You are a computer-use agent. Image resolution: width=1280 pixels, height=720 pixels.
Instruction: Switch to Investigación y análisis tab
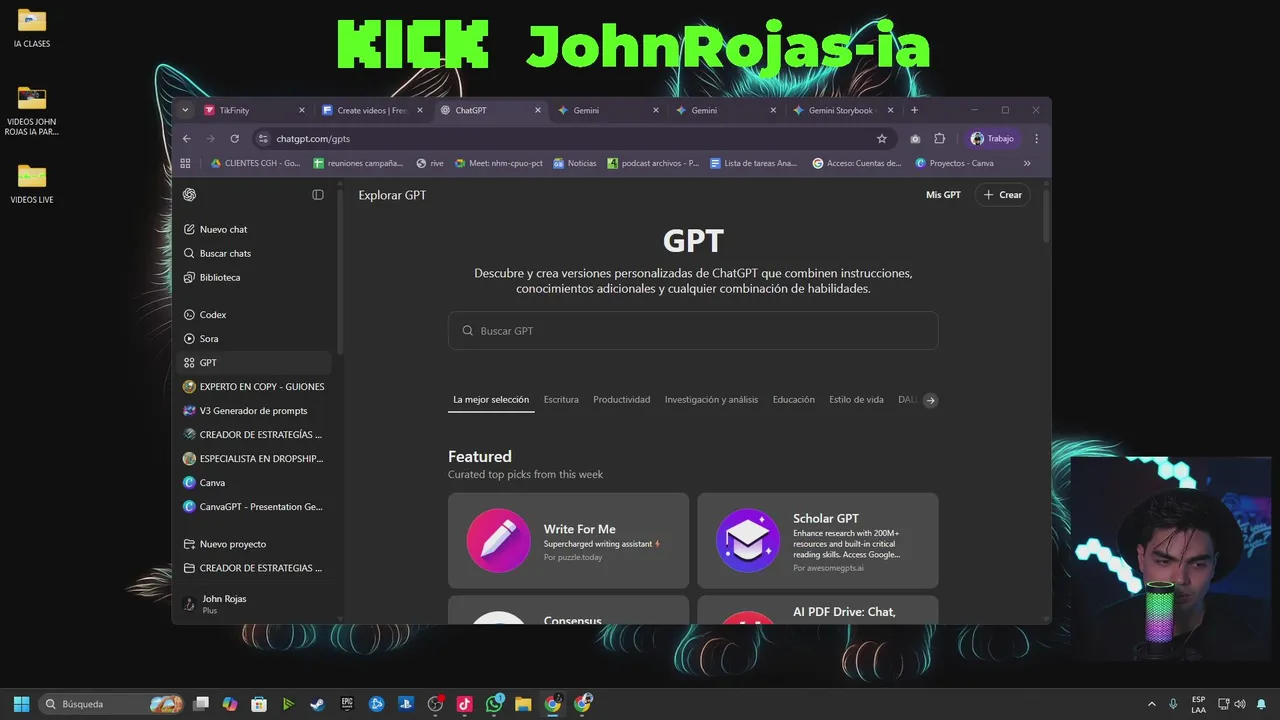tap(711, 400)
